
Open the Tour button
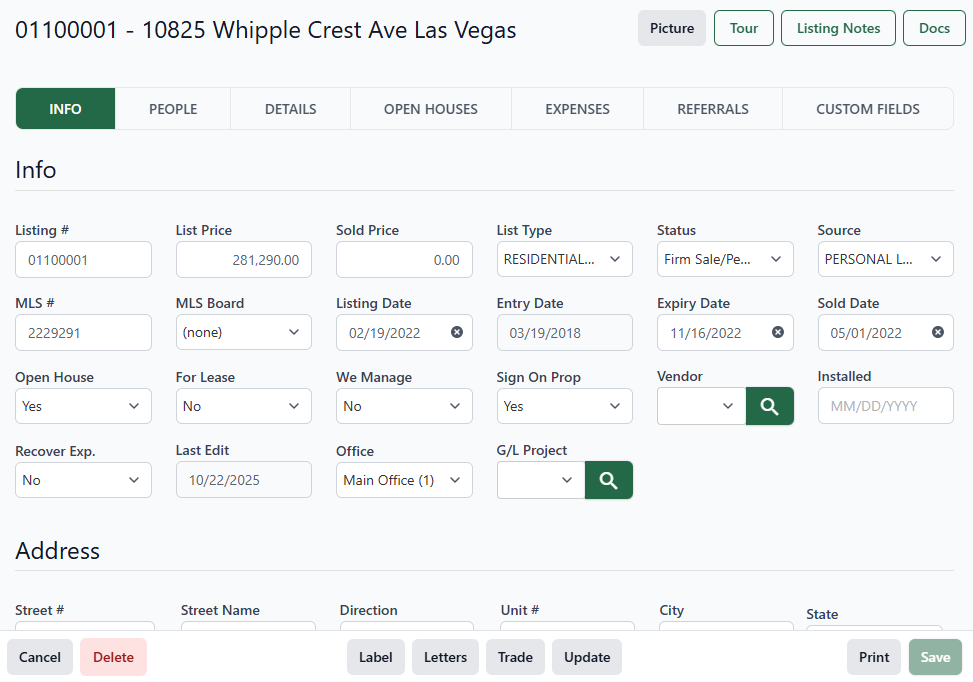(743, 28)
